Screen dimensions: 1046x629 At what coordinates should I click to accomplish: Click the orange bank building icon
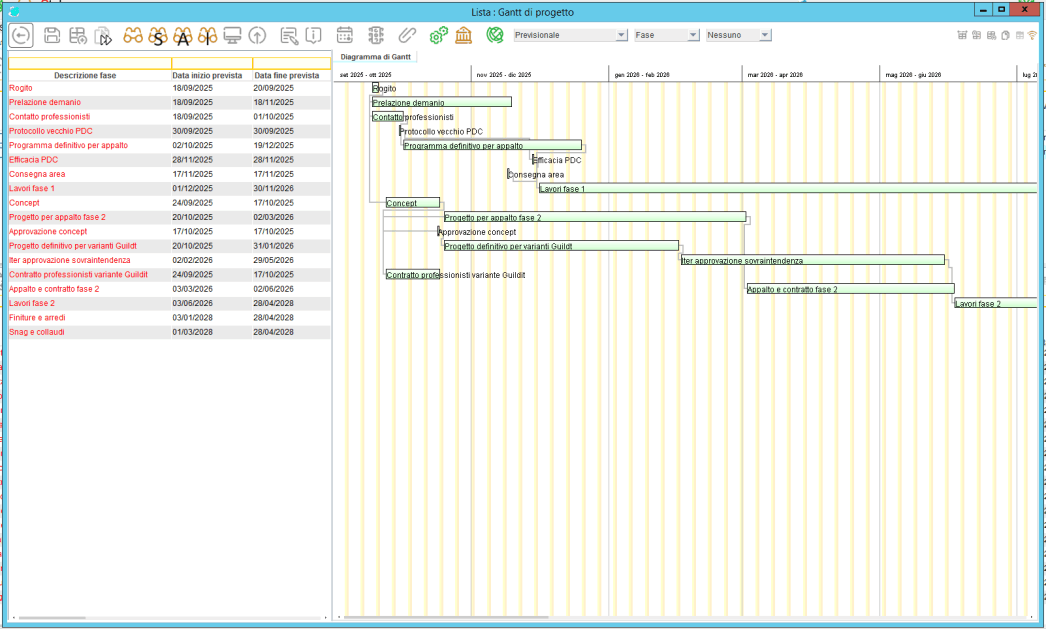[x=464, y=36]
